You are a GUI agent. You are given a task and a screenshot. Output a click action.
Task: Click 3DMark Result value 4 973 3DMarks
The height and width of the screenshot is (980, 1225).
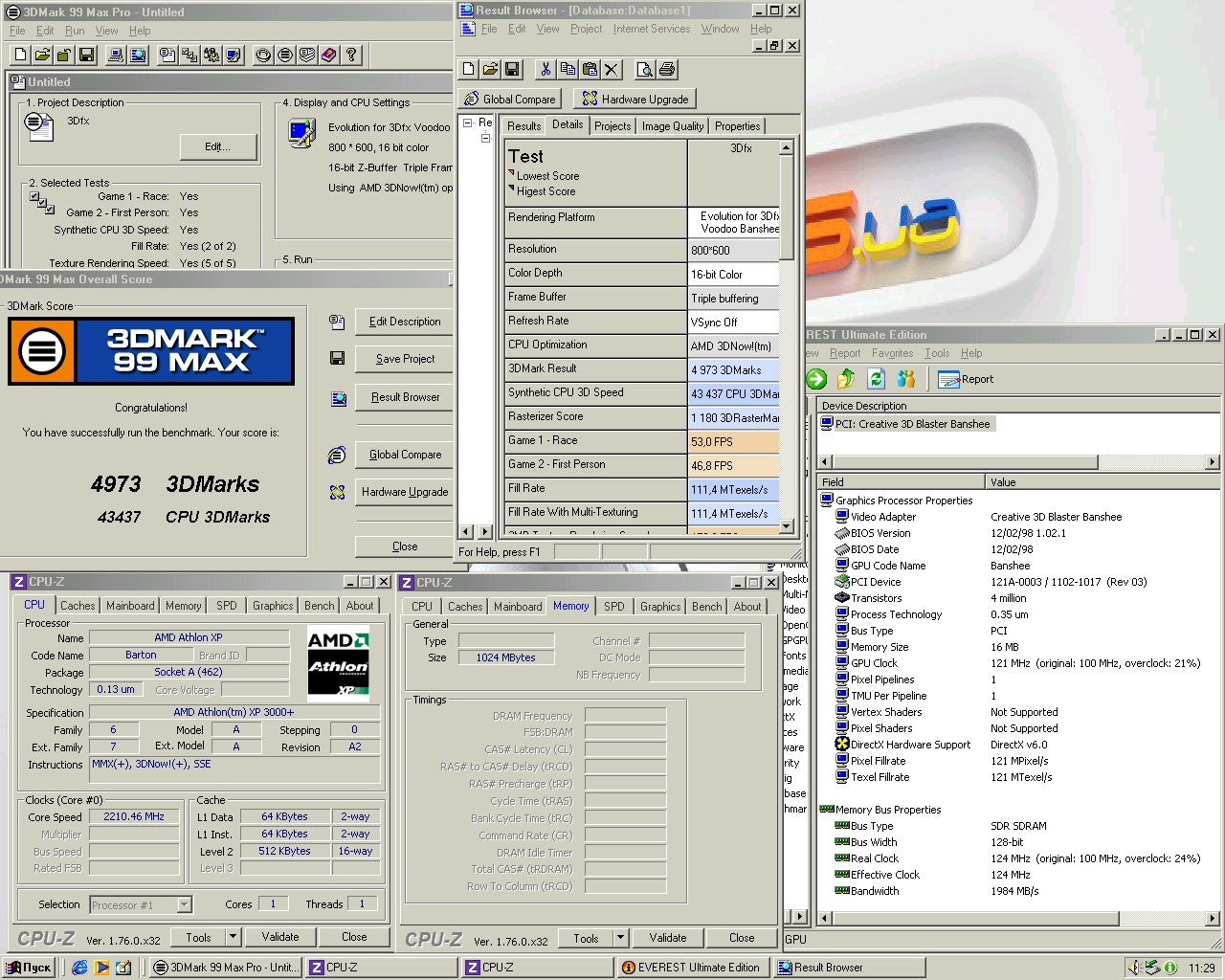click(x=733, y=369)
